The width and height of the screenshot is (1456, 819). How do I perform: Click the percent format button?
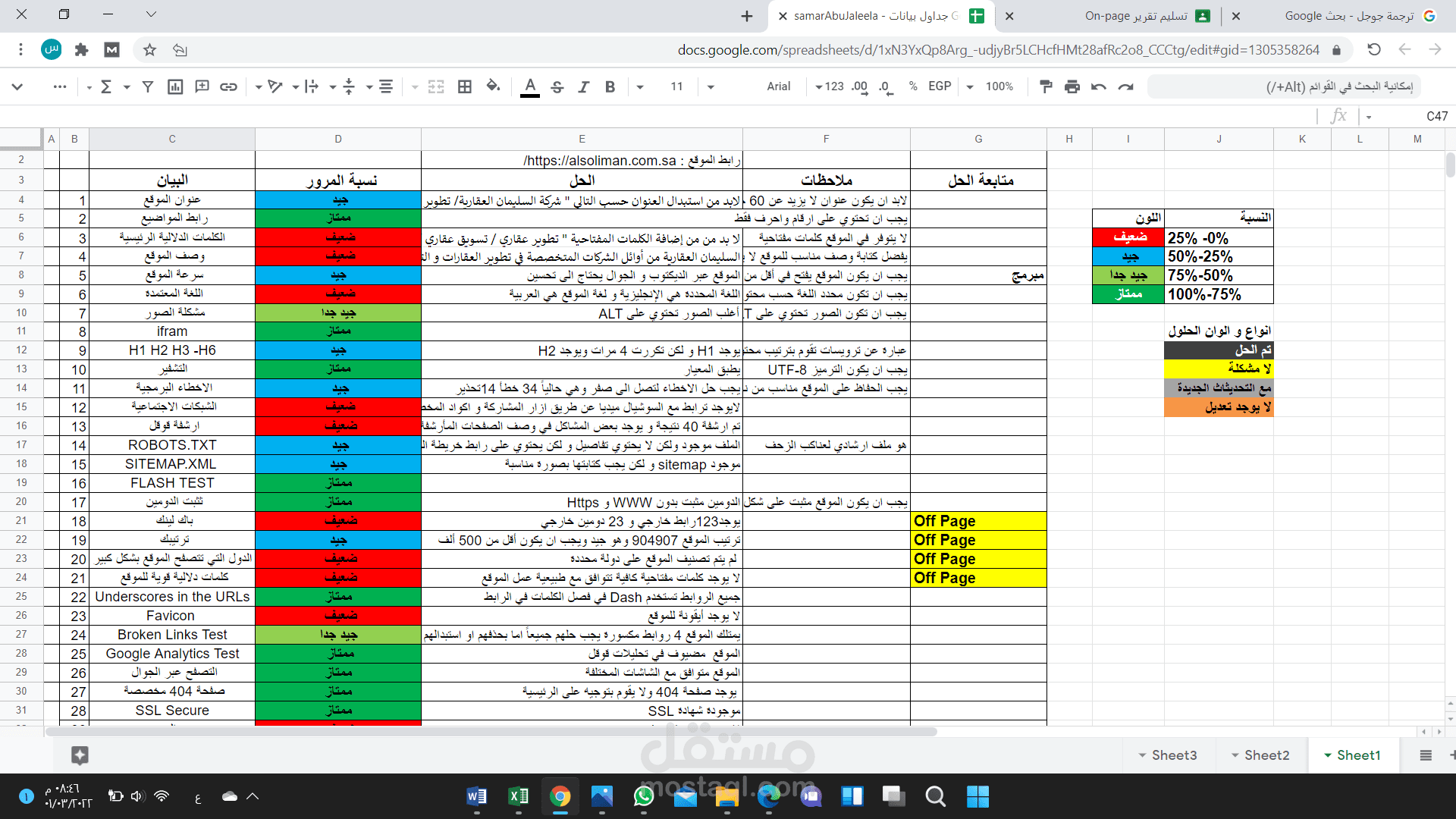point(913,86)
